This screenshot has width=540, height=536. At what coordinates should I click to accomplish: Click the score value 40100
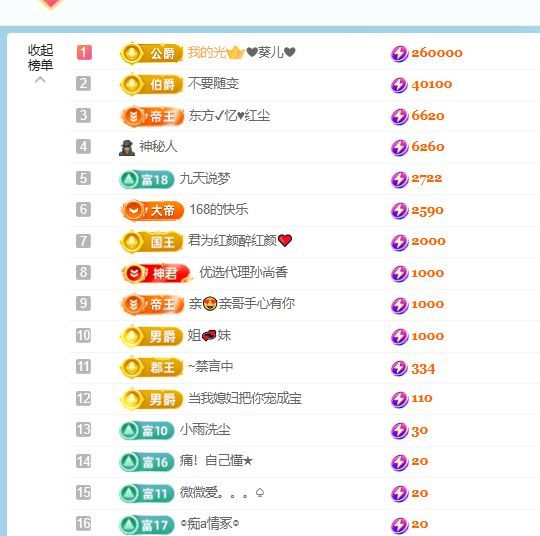tap(432, 85)
